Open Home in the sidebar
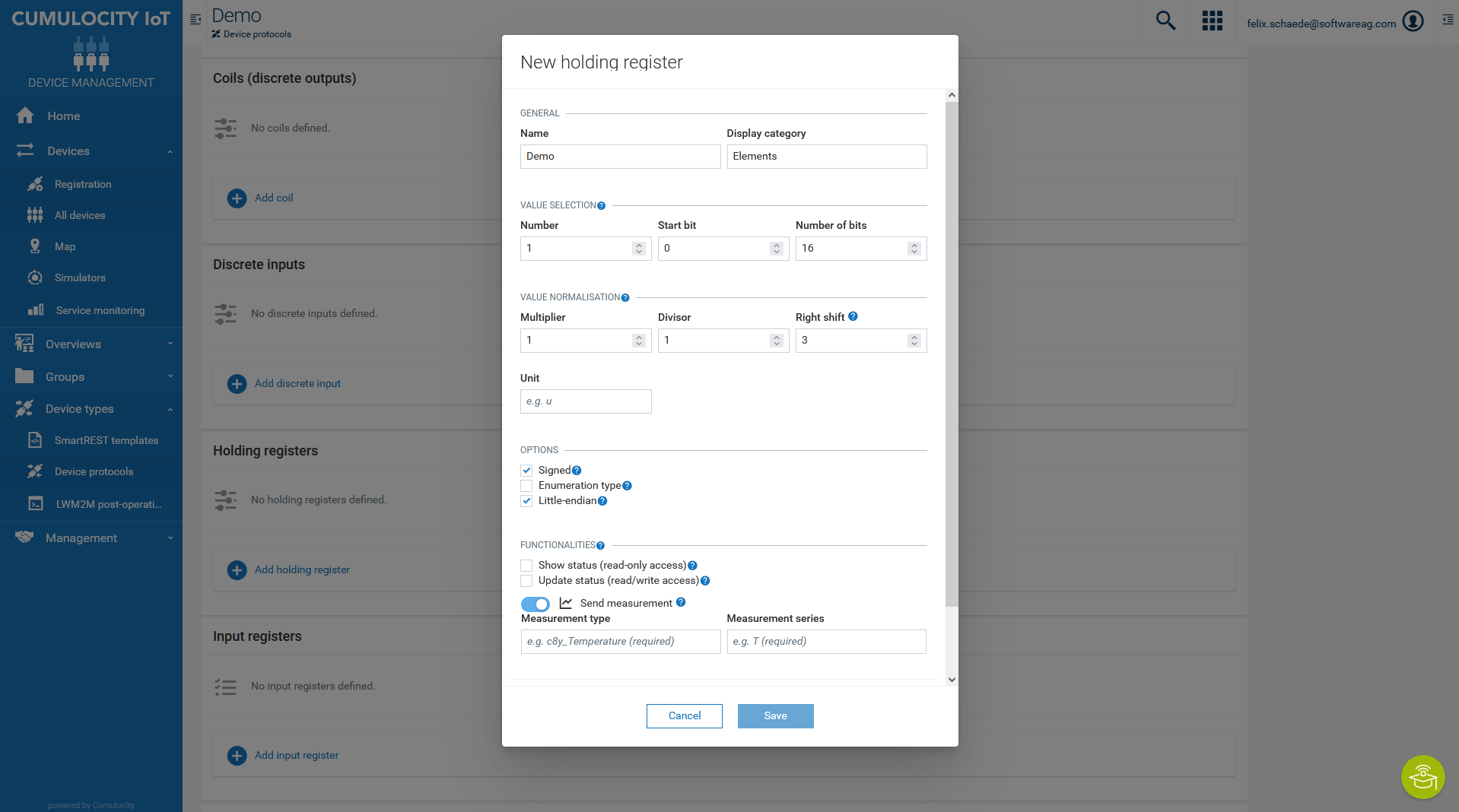The width and height of the screenshot is (1459, 812). point(64,116)
